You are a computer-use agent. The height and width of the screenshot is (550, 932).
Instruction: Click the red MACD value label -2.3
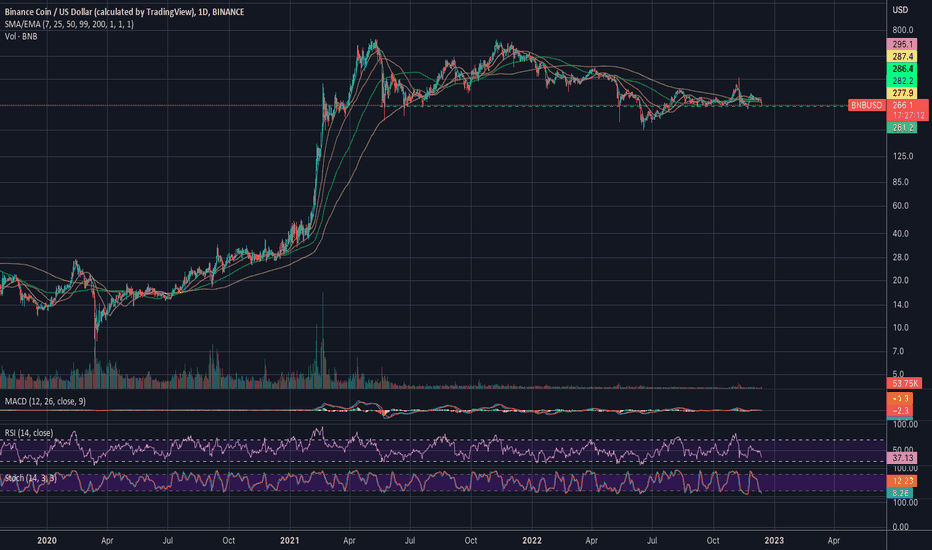(x=900, y=411)
